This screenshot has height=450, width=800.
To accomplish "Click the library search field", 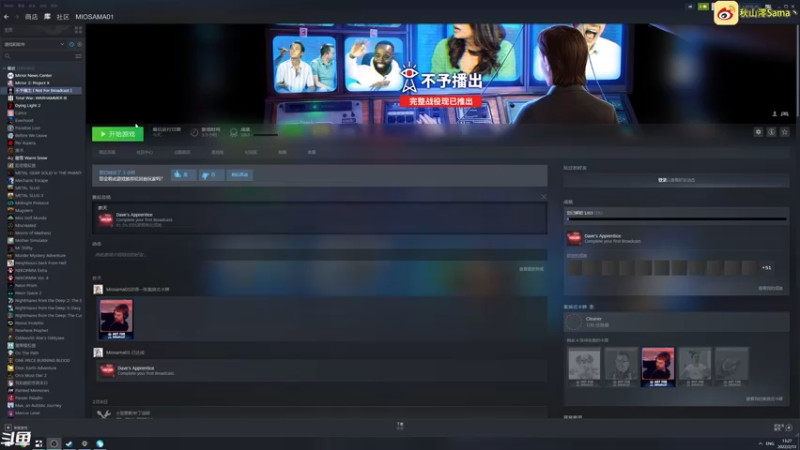I will coord(38,56).
